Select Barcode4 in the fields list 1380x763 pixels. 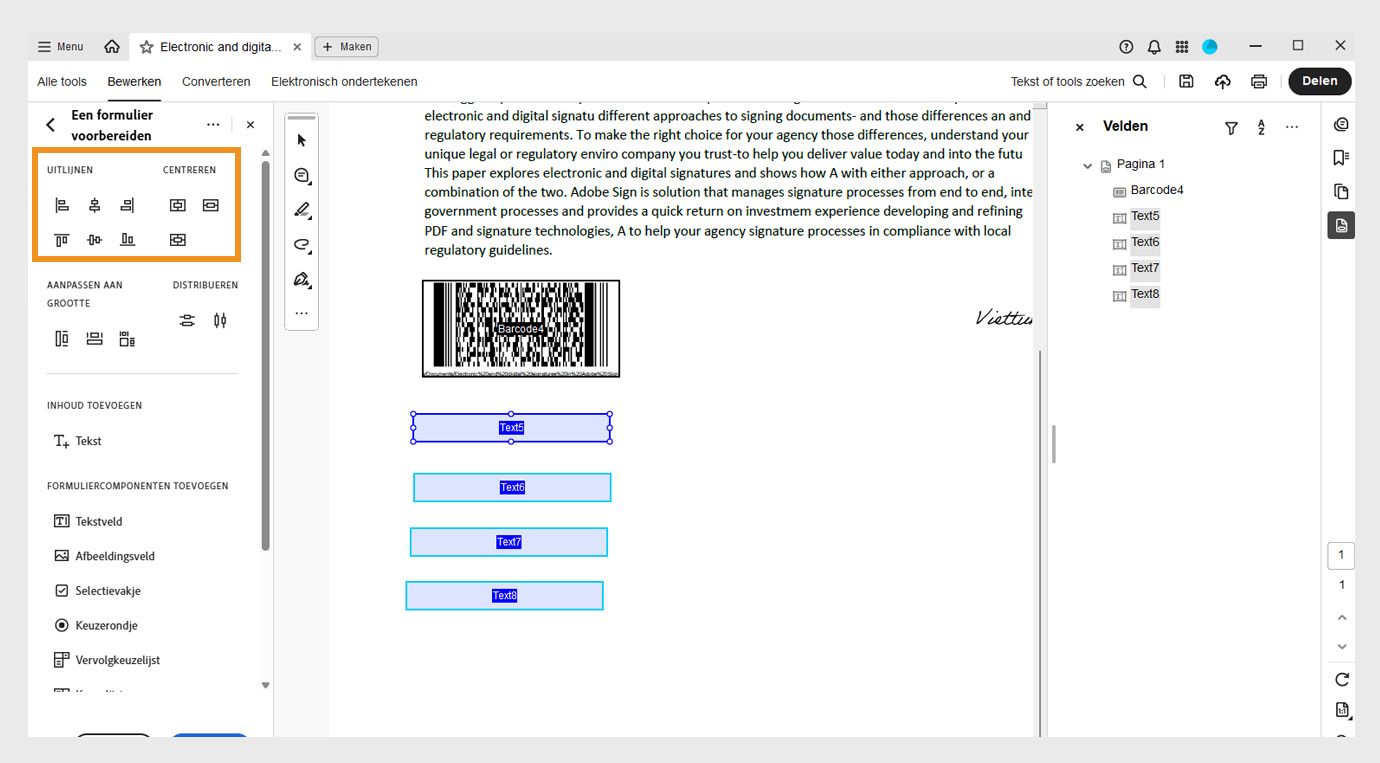click(1157, 190)
